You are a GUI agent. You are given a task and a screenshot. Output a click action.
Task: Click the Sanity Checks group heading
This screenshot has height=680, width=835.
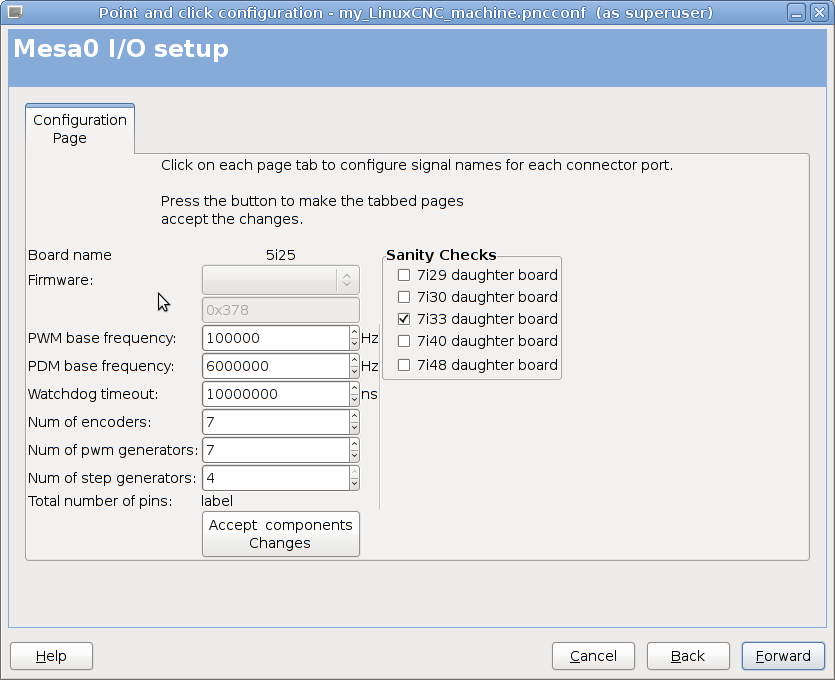tap(441, 255)
